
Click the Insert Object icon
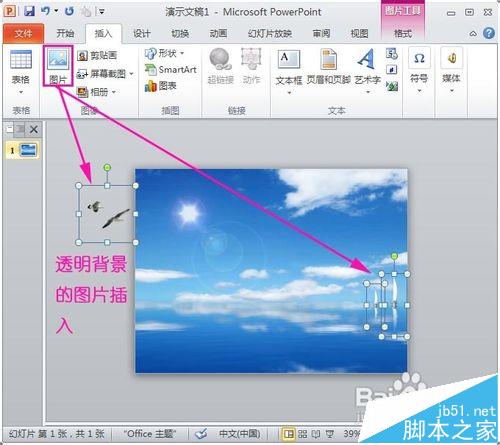(x=392, y=86)
